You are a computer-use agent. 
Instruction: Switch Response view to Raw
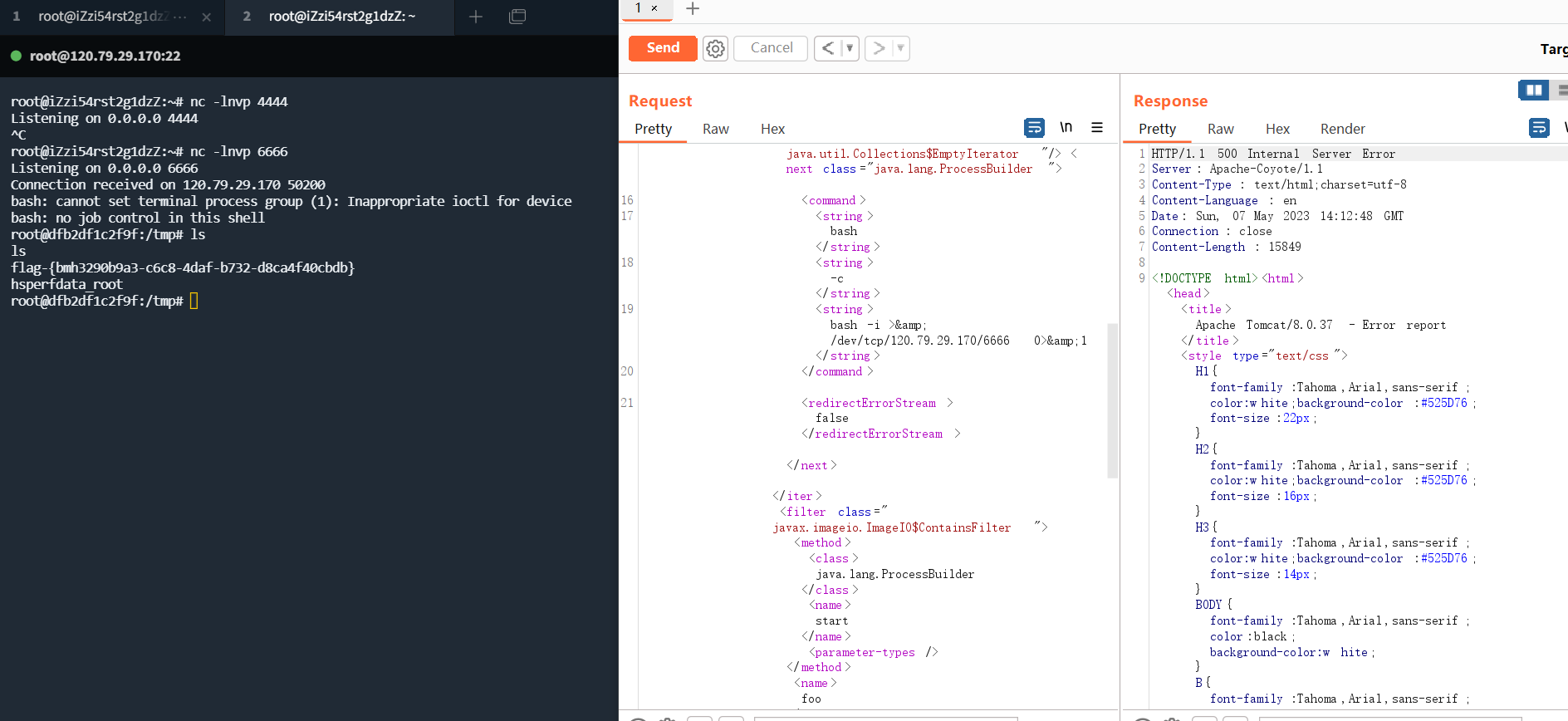coord(1220,129)
